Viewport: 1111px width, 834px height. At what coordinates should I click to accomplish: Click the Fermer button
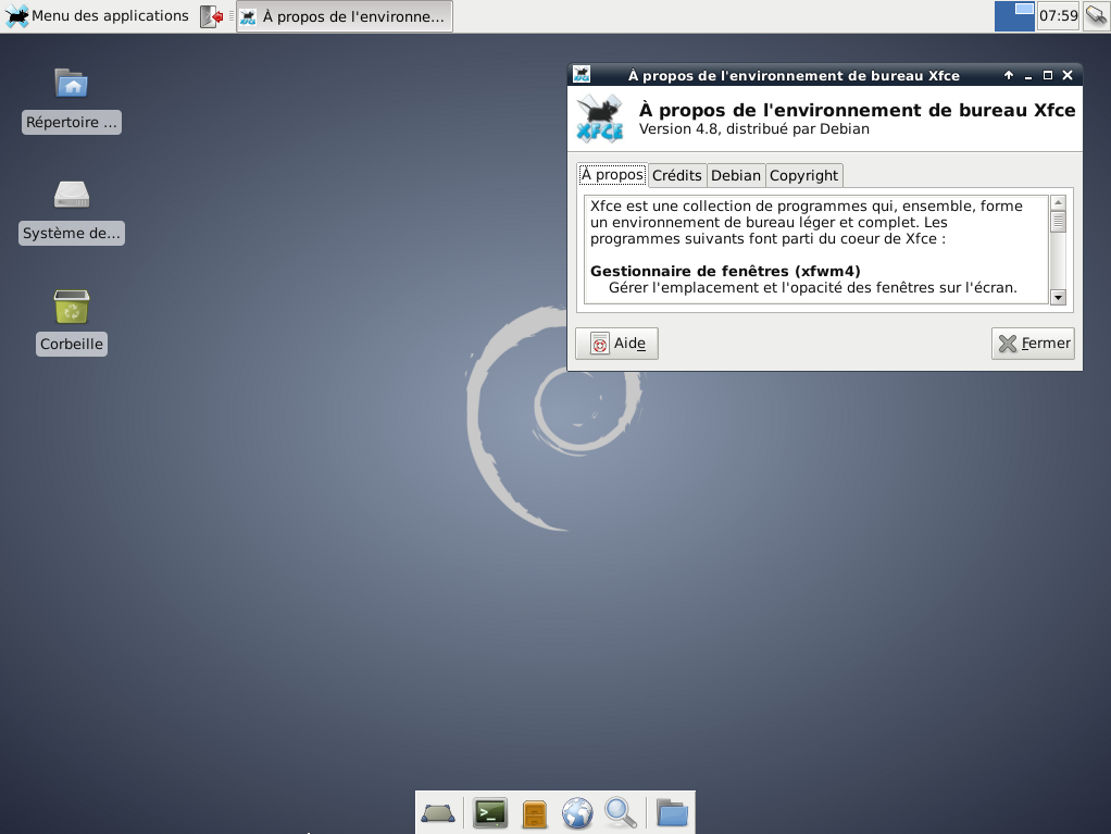coord(1033,343)
